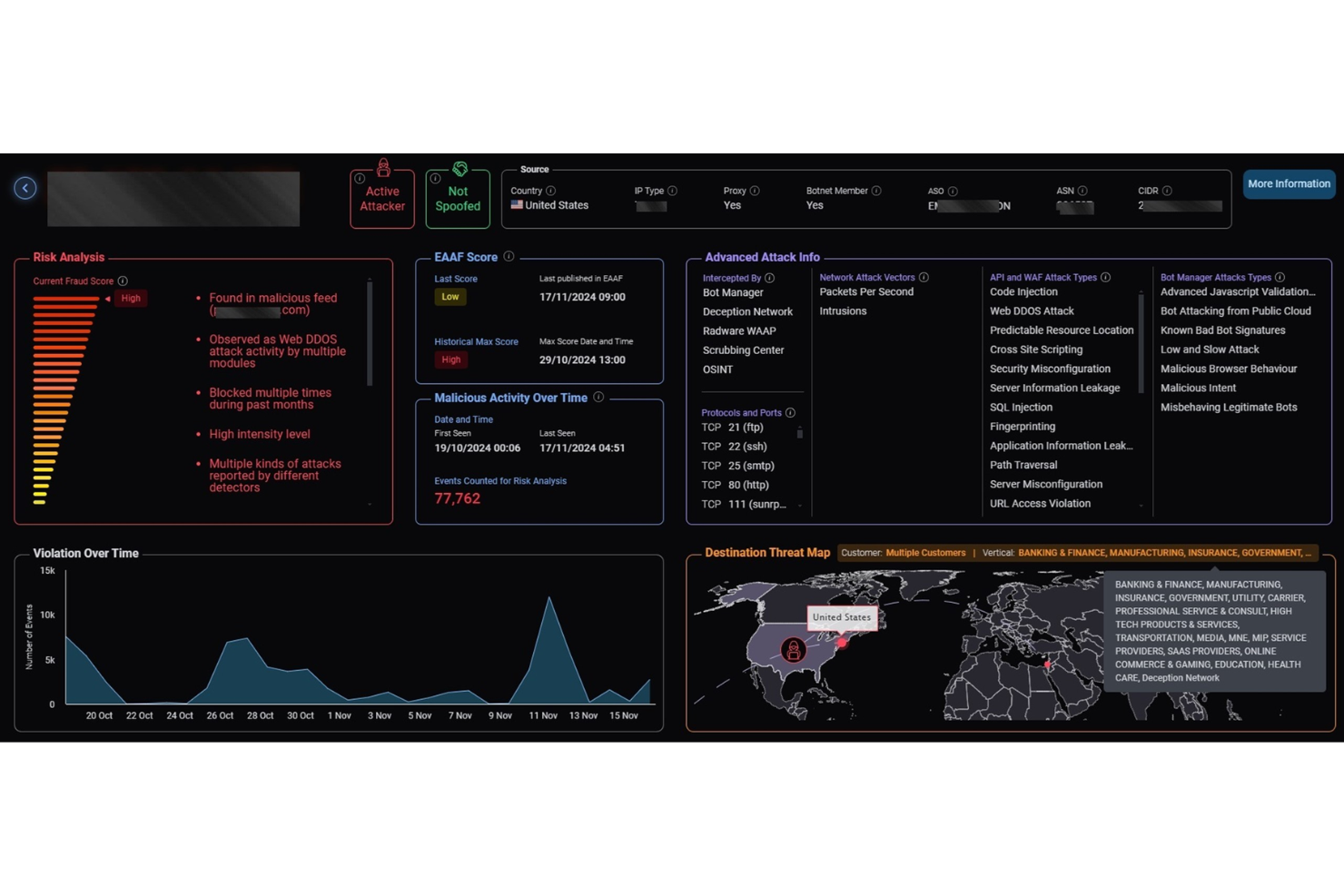Click the back arrow navigation button

pyautogui.click(x=25, y=187)
